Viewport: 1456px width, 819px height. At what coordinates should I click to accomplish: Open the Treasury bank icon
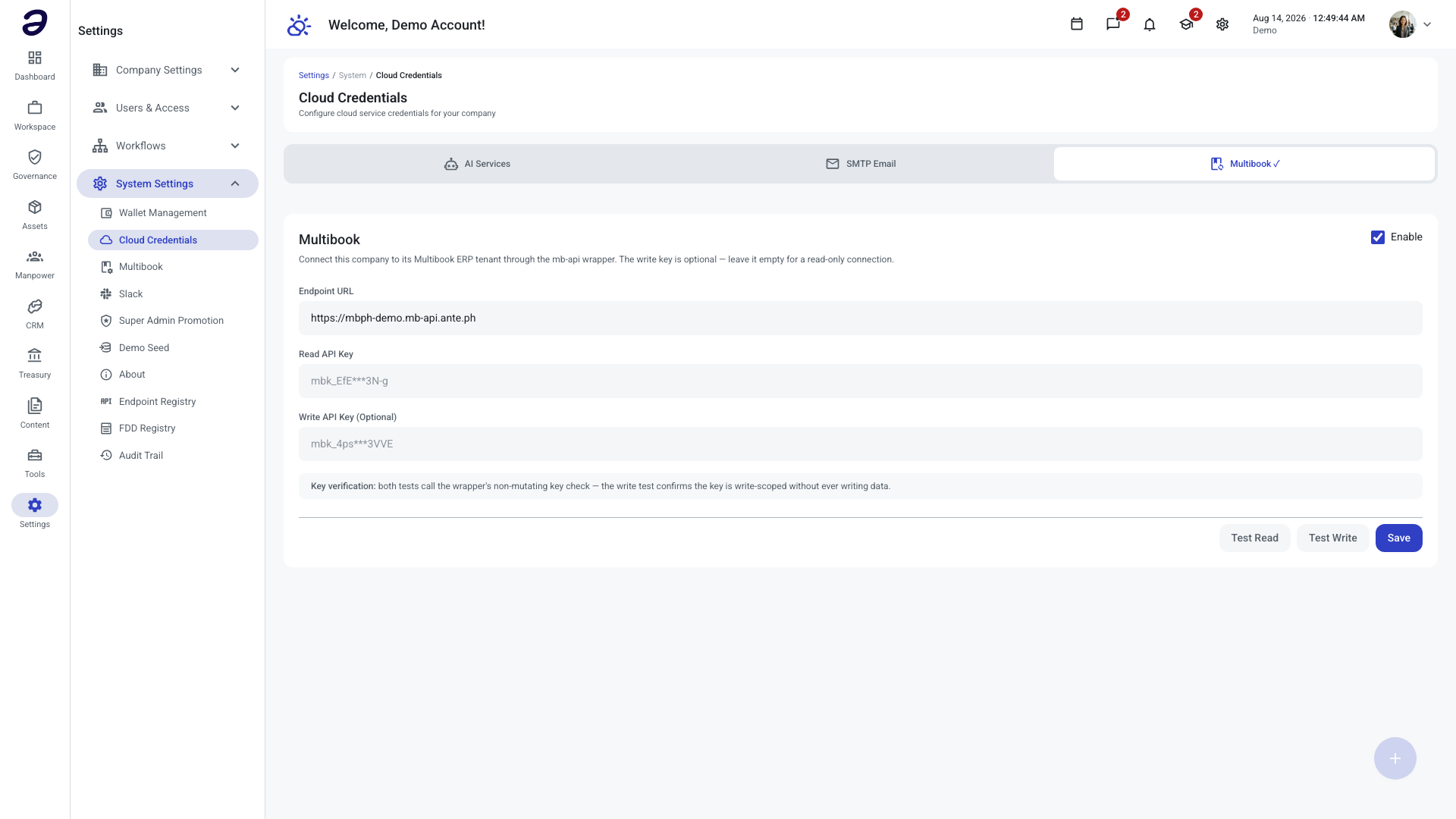(x=35, y=356)
